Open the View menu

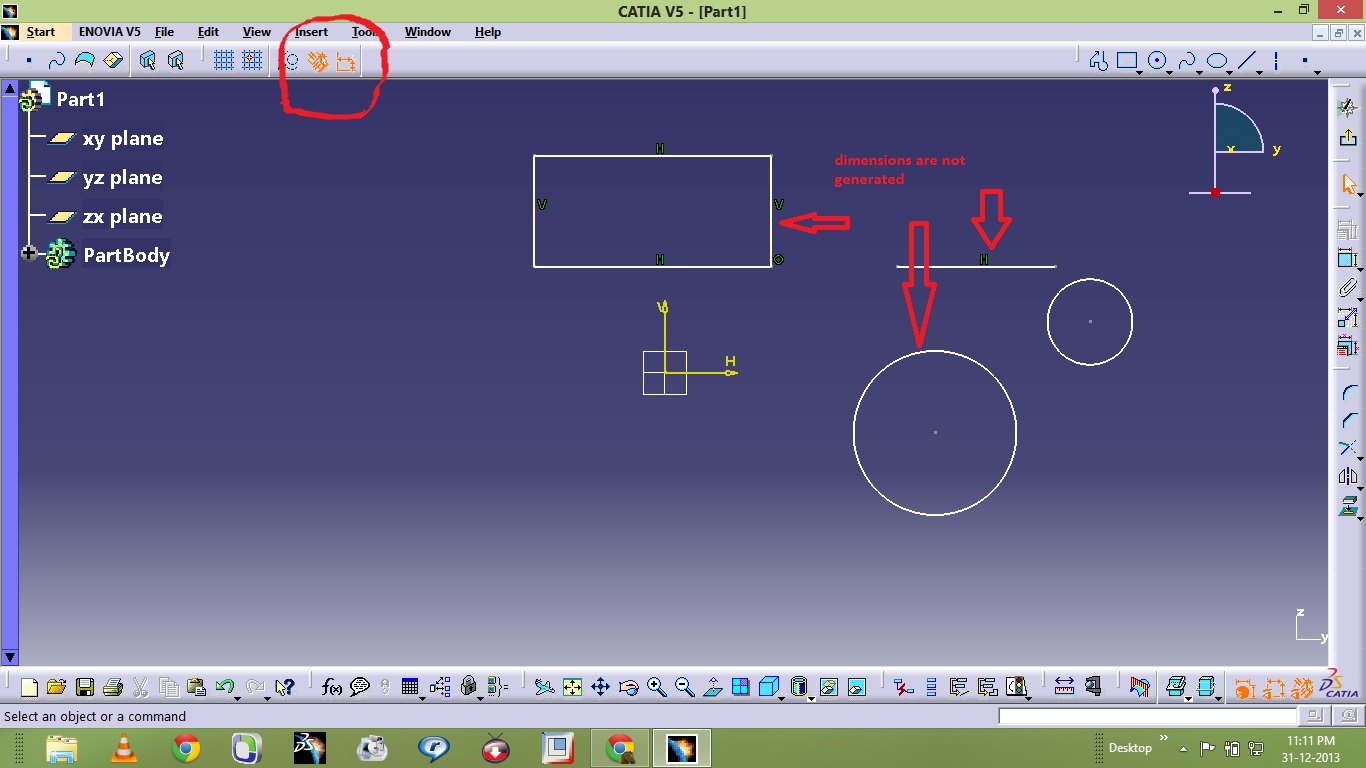pos(256,32)
